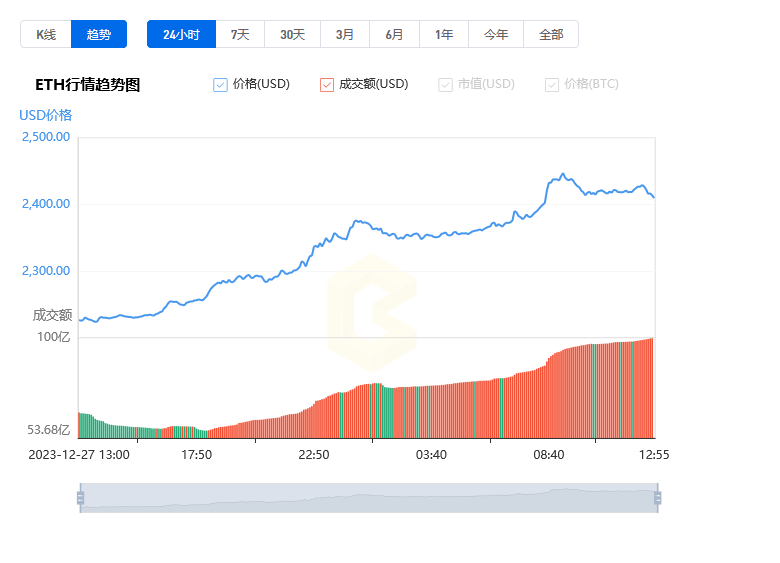Screen dimensions: 780x563
Task: Switch to the K线 chart view
Action: pos(46,34)
